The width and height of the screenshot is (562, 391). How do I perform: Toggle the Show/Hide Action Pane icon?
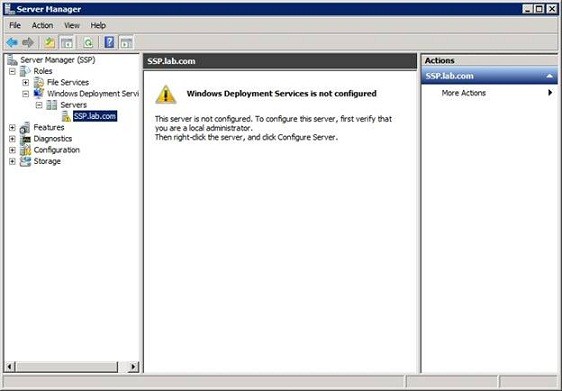click(x=126, y=43)
